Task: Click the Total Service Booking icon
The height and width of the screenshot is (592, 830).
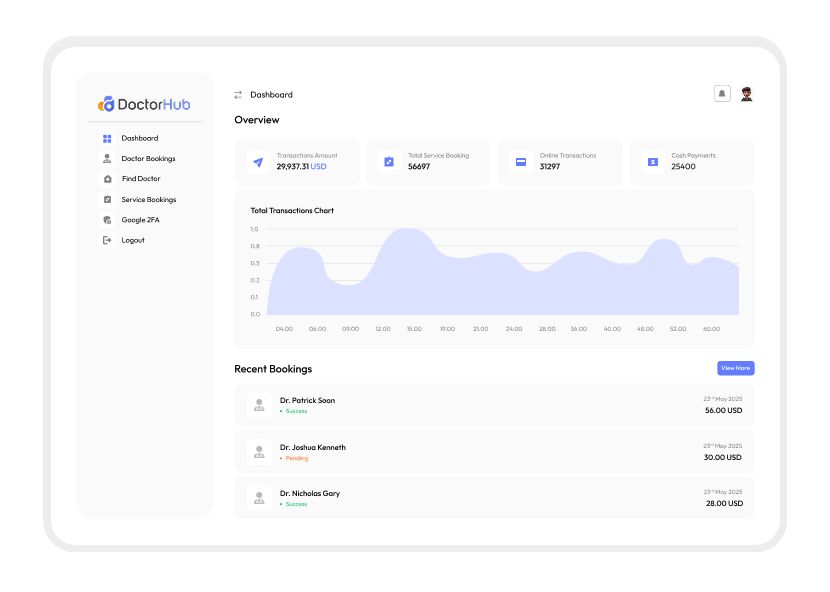Action: 389,162
